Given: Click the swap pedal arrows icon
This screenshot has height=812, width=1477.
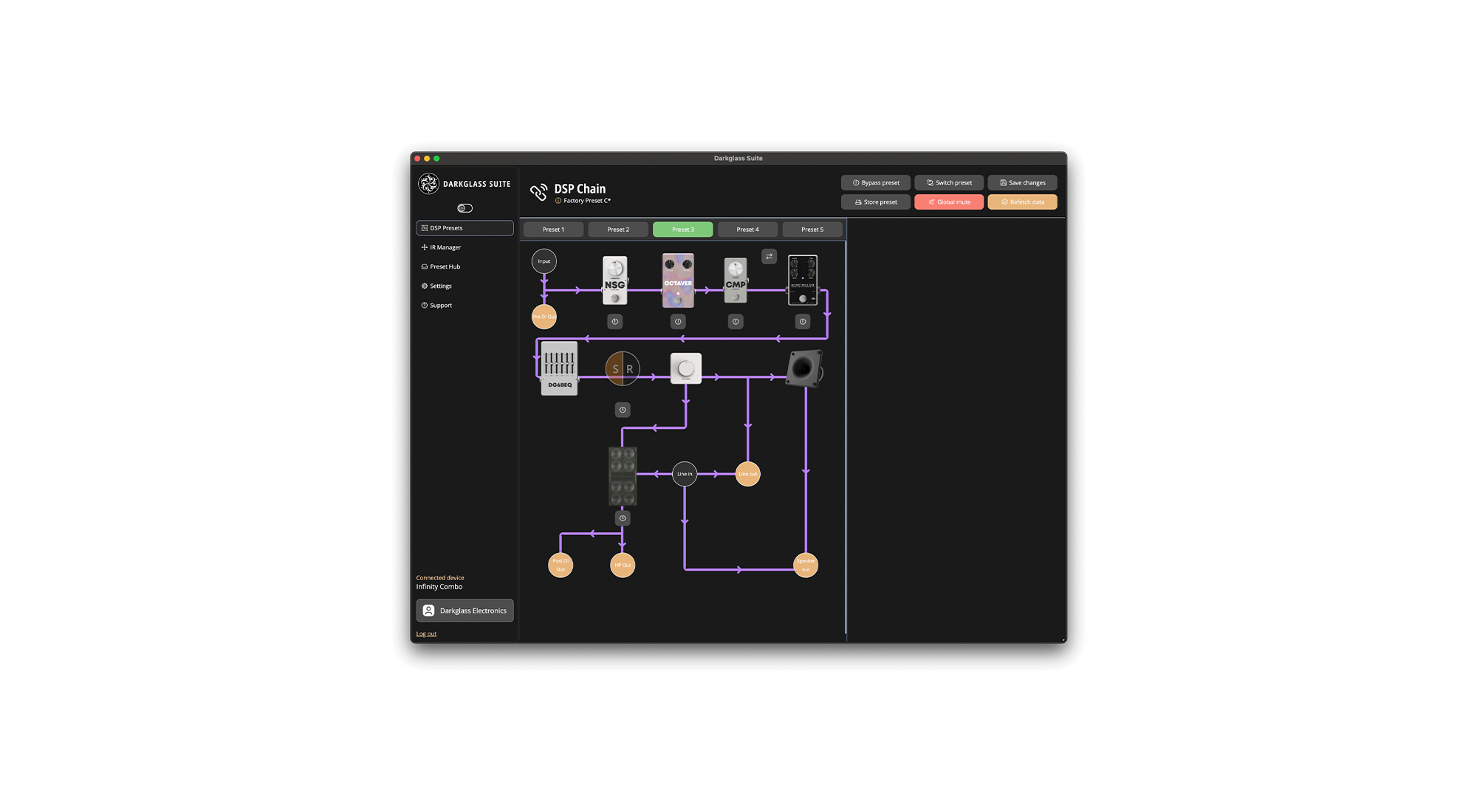Looking at the screenshot, I should coord(769,257).
